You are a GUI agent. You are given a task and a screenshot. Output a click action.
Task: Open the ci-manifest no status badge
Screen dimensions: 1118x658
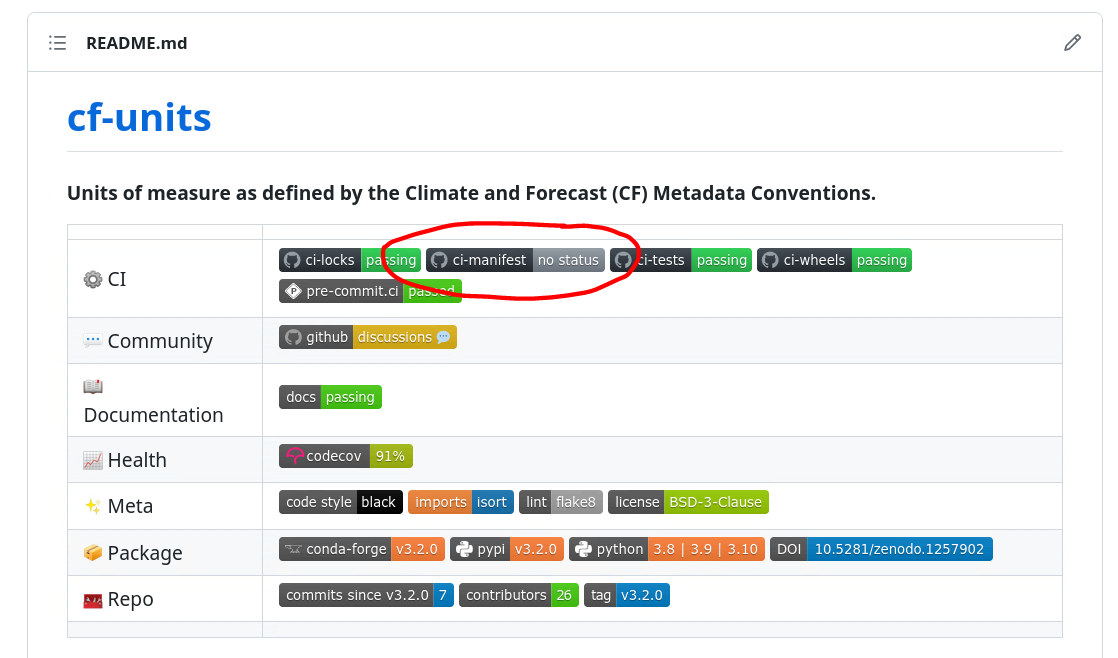[x=515, y=260]
